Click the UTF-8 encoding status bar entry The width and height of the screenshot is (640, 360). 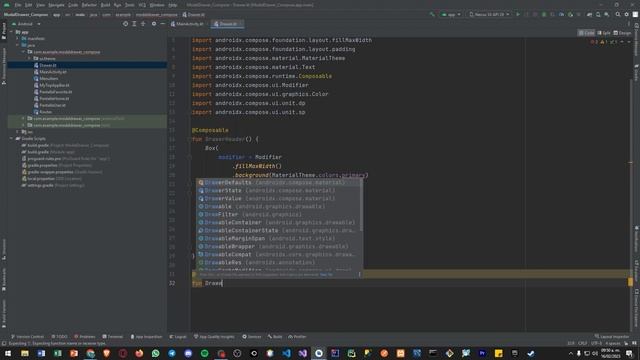tap(596, 343)
